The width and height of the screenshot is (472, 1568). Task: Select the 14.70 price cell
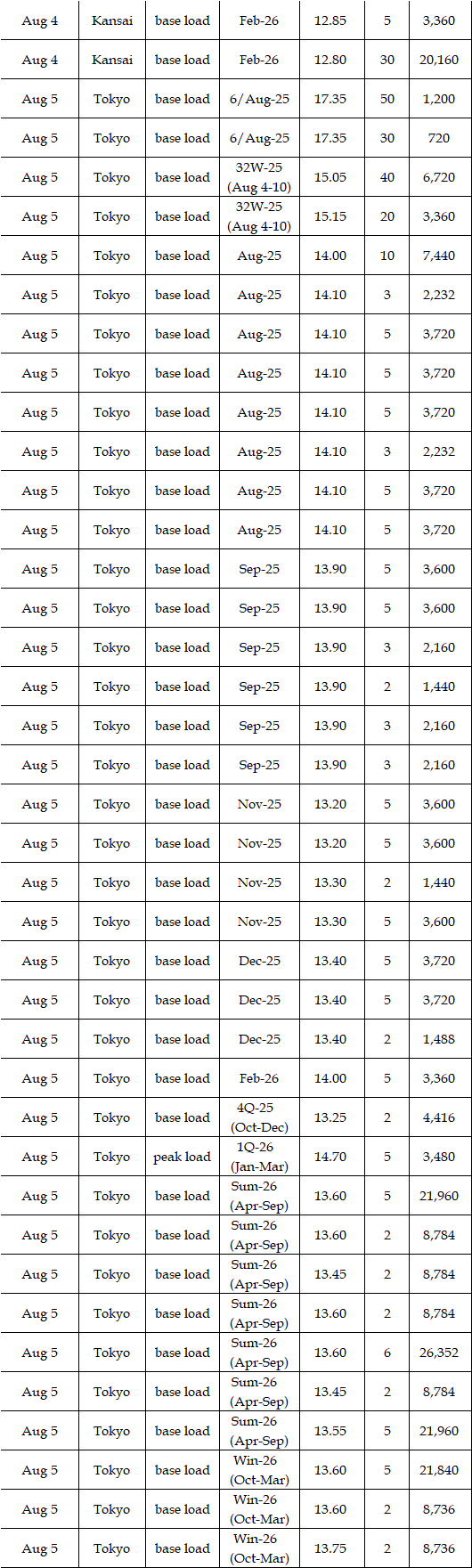coord(330,1157)
